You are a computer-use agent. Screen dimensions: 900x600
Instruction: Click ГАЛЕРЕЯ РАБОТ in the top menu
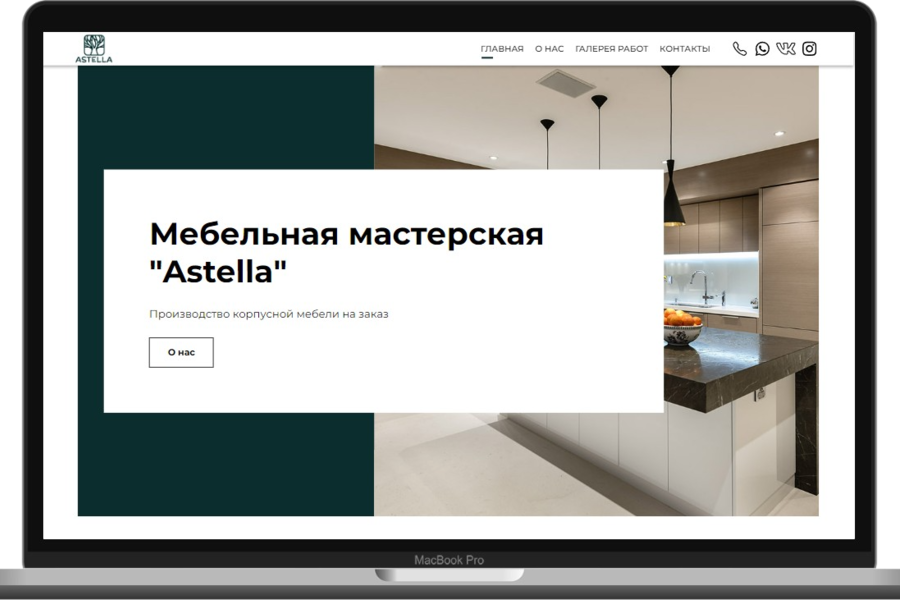(611, 47)
